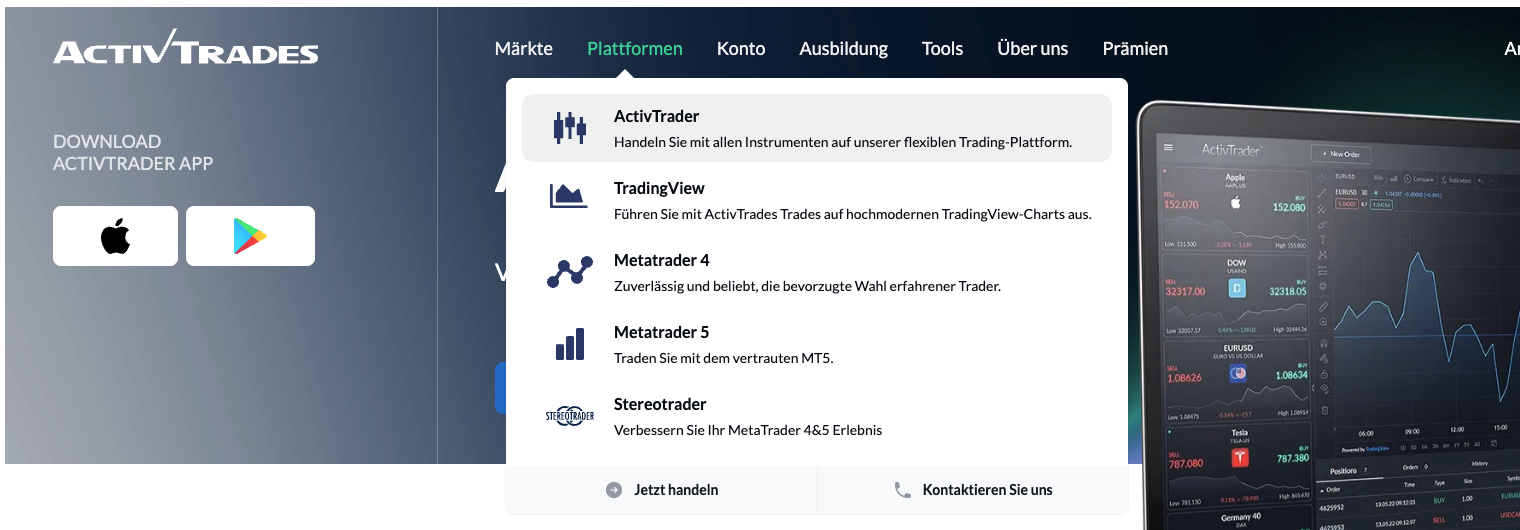The width and height of the screenshot is (1520, 530).
Task: Click the text tool icon in chart toolbar
Action: pos(1322,240)
